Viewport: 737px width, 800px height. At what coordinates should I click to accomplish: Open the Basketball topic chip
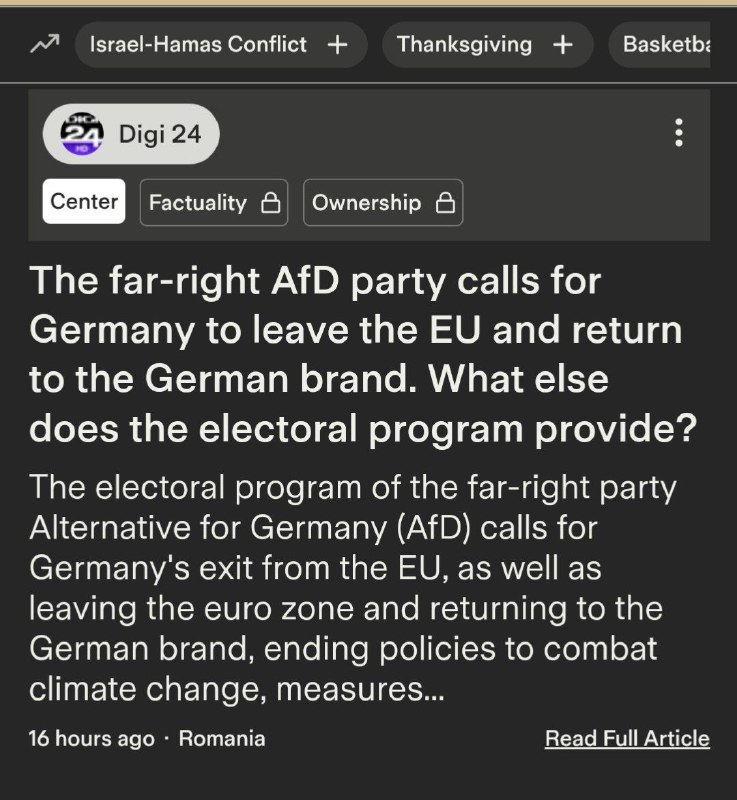coord(659,45)
